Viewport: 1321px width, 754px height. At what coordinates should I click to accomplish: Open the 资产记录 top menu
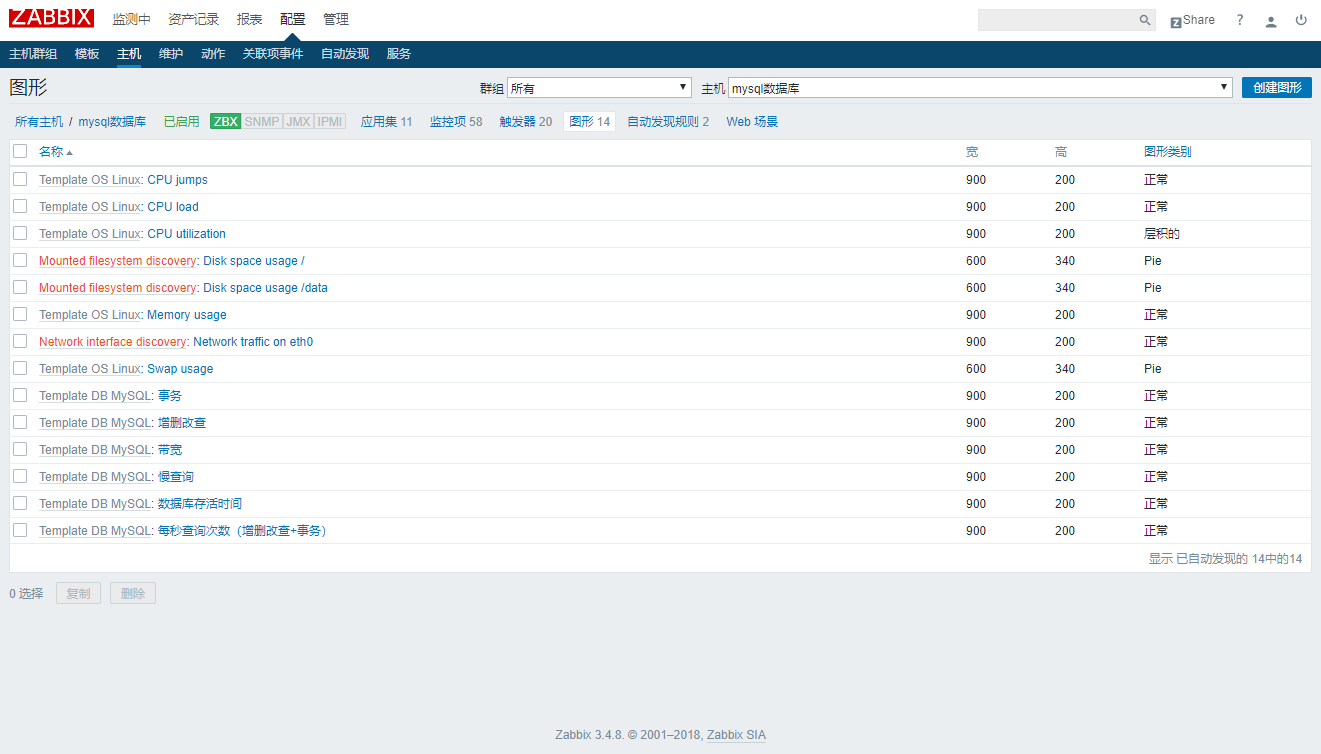[193, 20]
